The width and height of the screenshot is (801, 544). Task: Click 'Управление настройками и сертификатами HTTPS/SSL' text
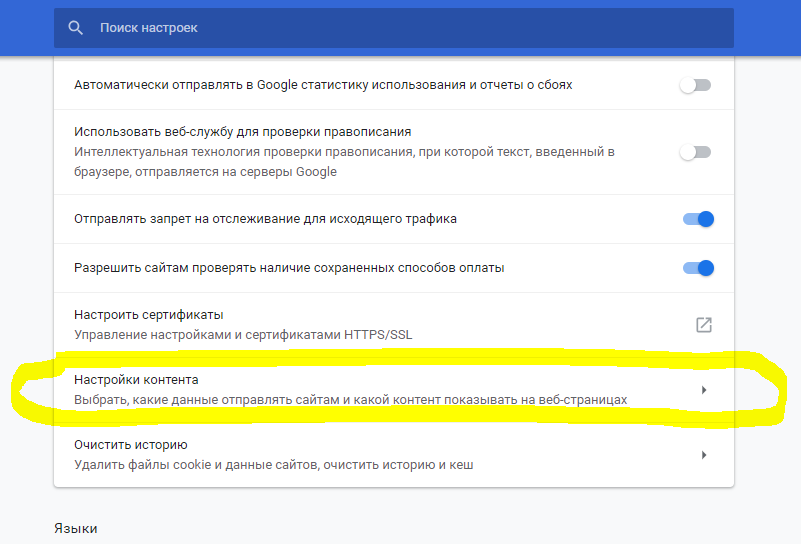tap(243, 335)
